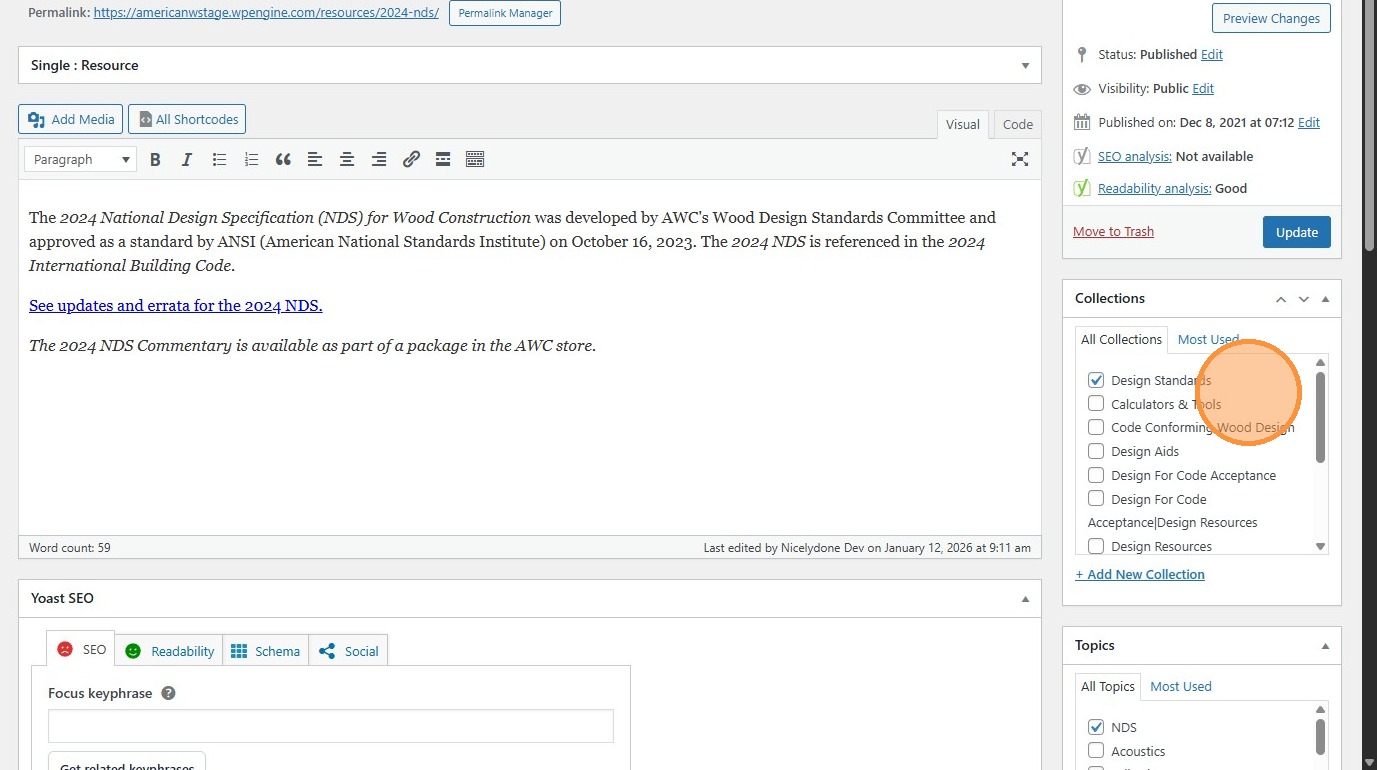Apply blockquote formatting
Screen dimensions: 1377x770
pyautogui.click(x=283, y=159)
